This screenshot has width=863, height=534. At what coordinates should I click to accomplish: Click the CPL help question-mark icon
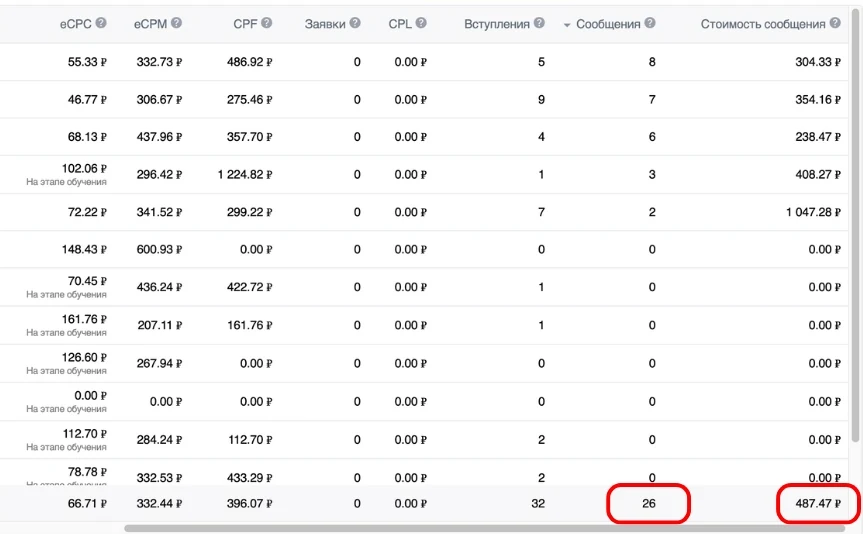[421, 23]
